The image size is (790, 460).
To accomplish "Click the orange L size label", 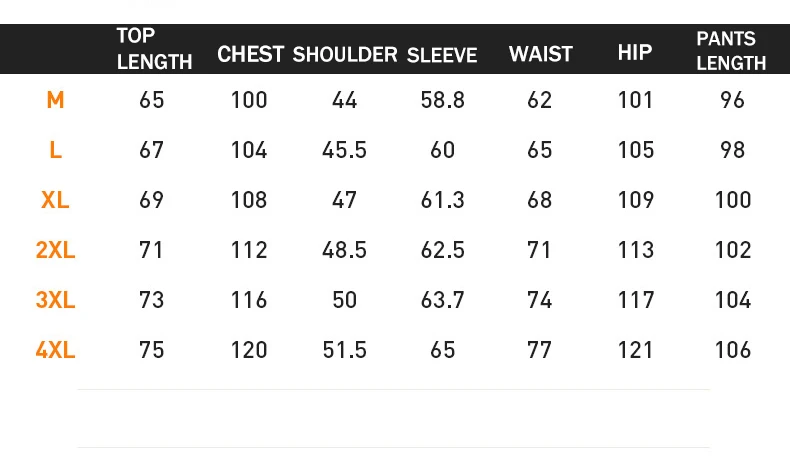I will pyautogui.click(x=55, y=150).
